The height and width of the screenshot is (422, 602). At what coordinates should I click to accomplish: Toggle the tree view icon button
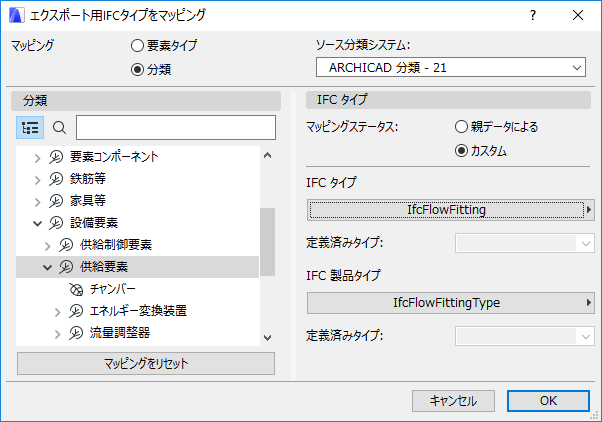click(30, 128)
